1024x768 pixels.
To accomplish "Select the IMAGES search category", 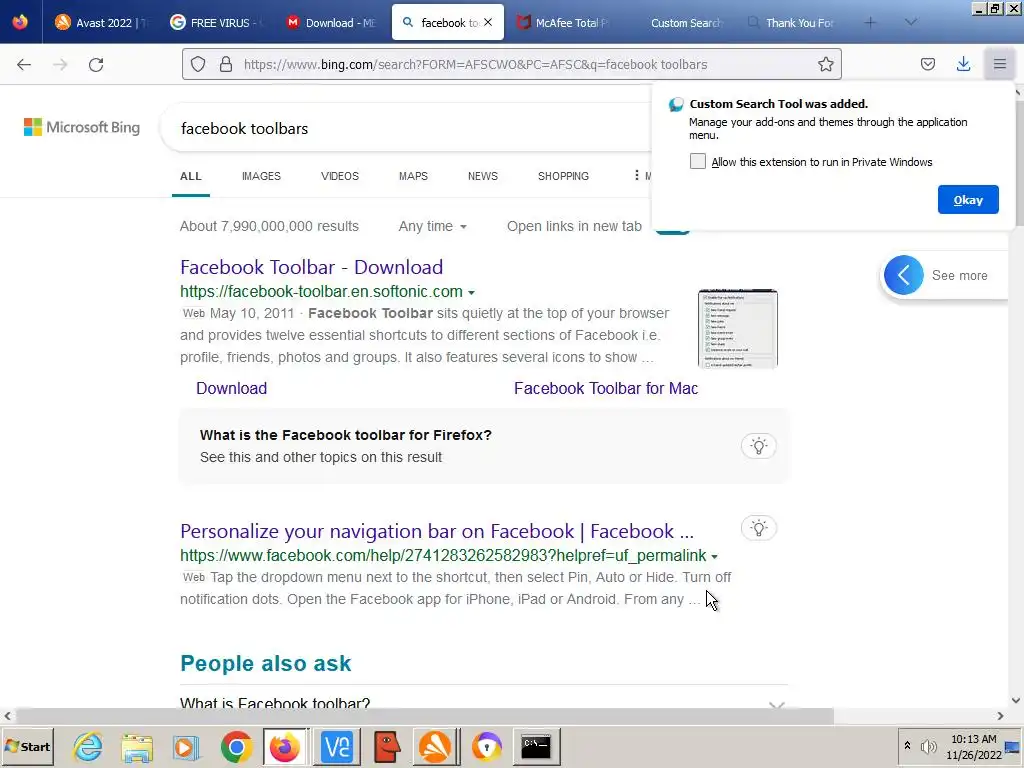I will coord(261,176).
